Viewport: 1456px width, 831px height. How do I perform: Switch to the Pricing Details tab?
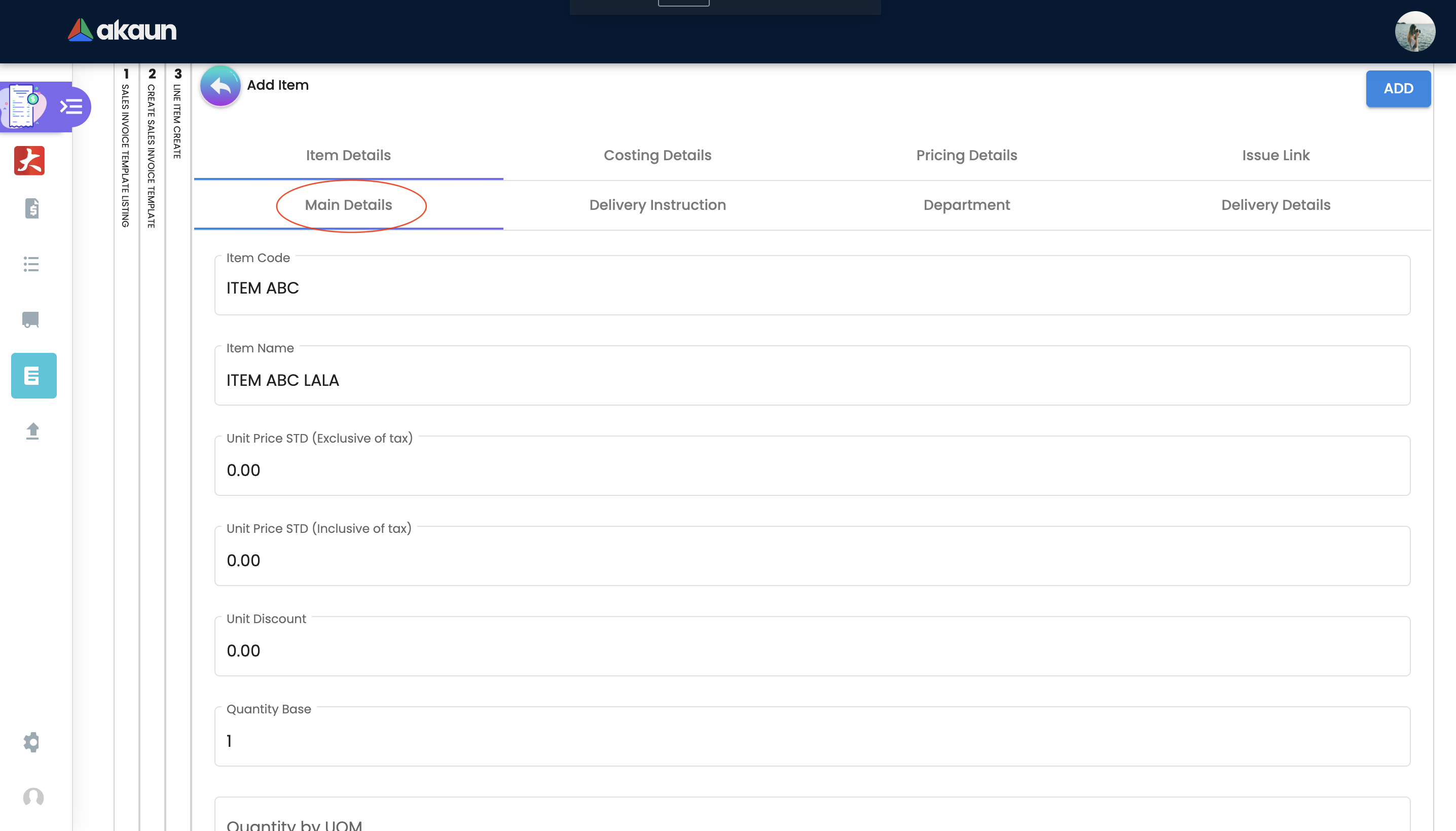(966, 155)
